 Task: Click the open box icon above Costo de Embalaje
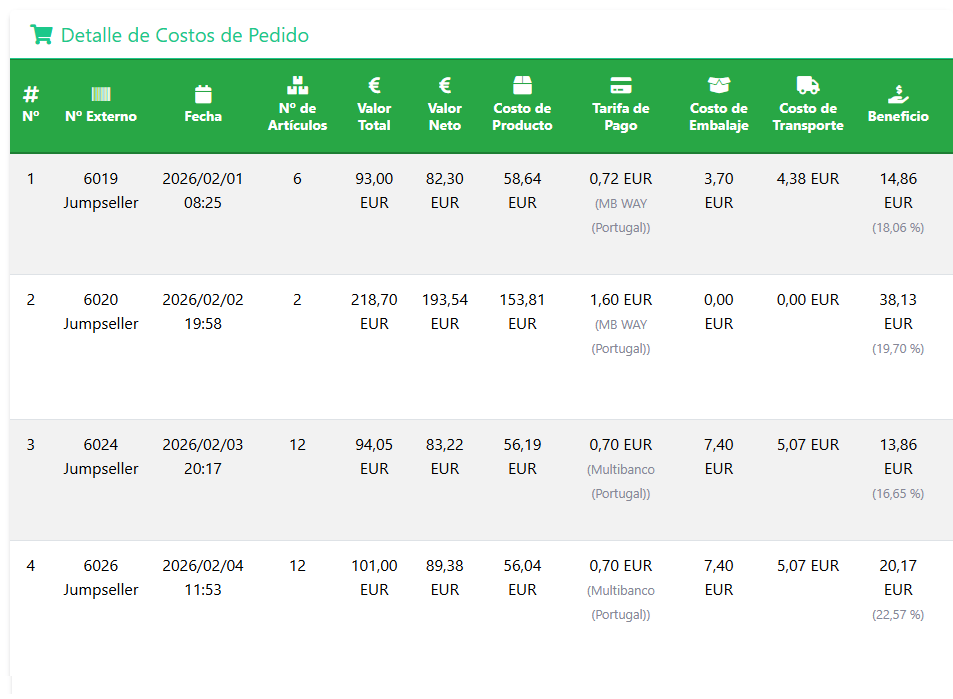[718, 85]
